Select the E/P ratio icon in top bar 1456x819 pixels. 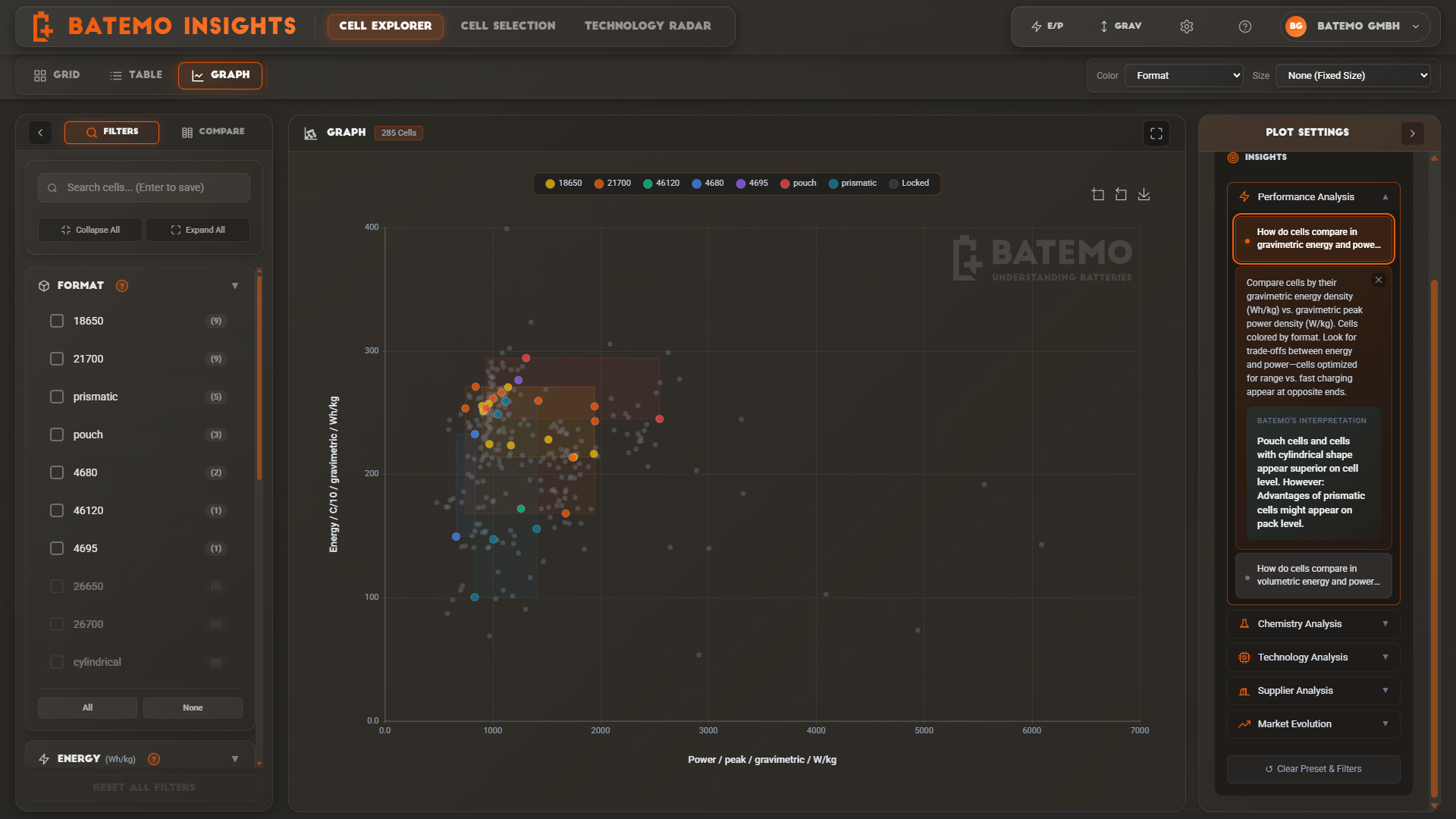[x=1049, y=26]
